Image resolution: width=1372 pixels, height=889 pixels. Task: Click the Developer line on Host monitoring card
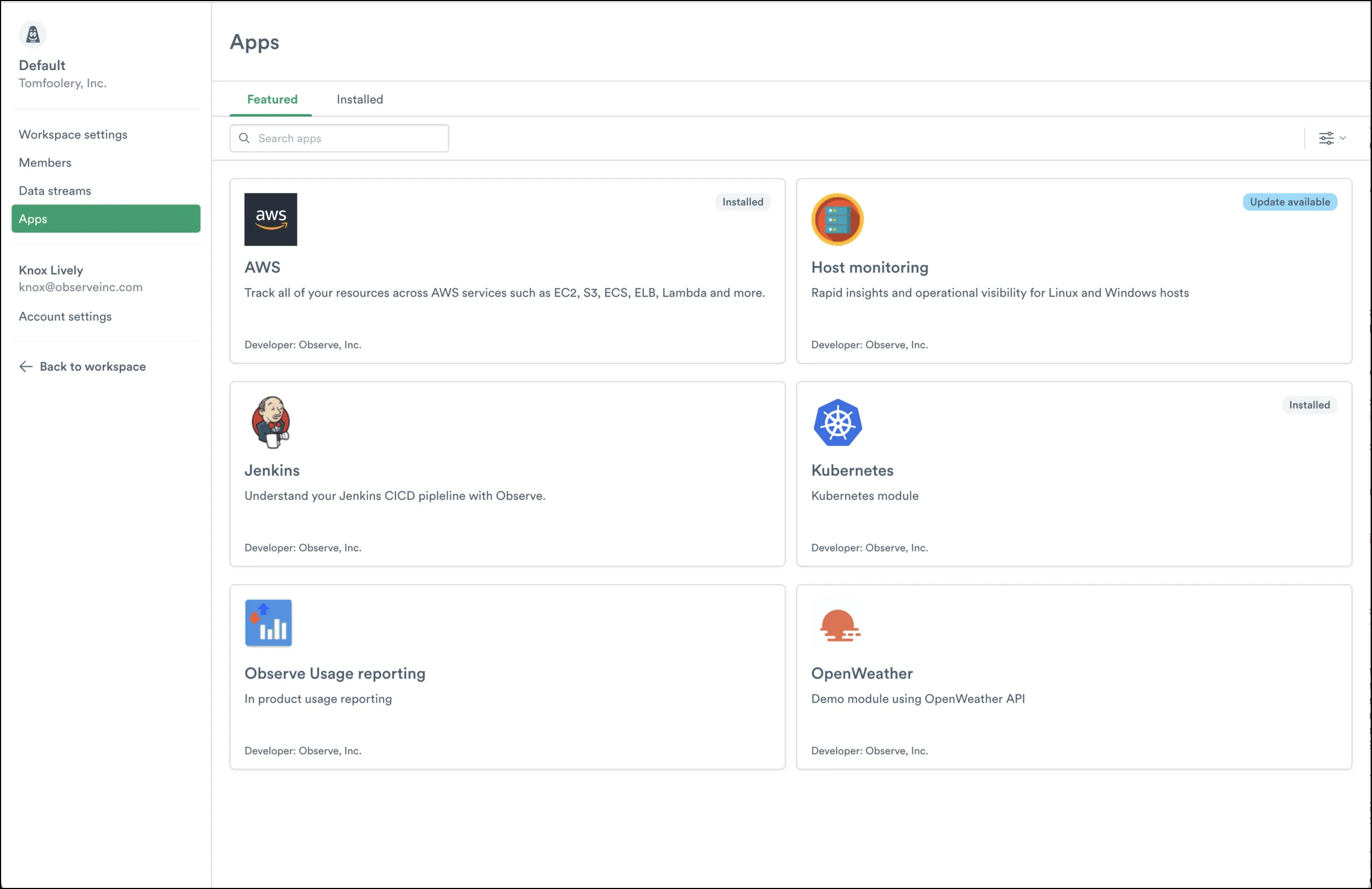tap(870, 345)
